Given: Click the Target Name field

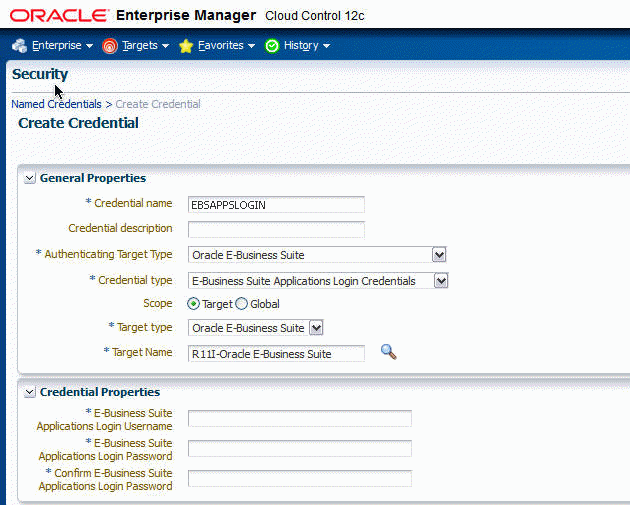Looking at the screenshot, I should click(276, 354).
